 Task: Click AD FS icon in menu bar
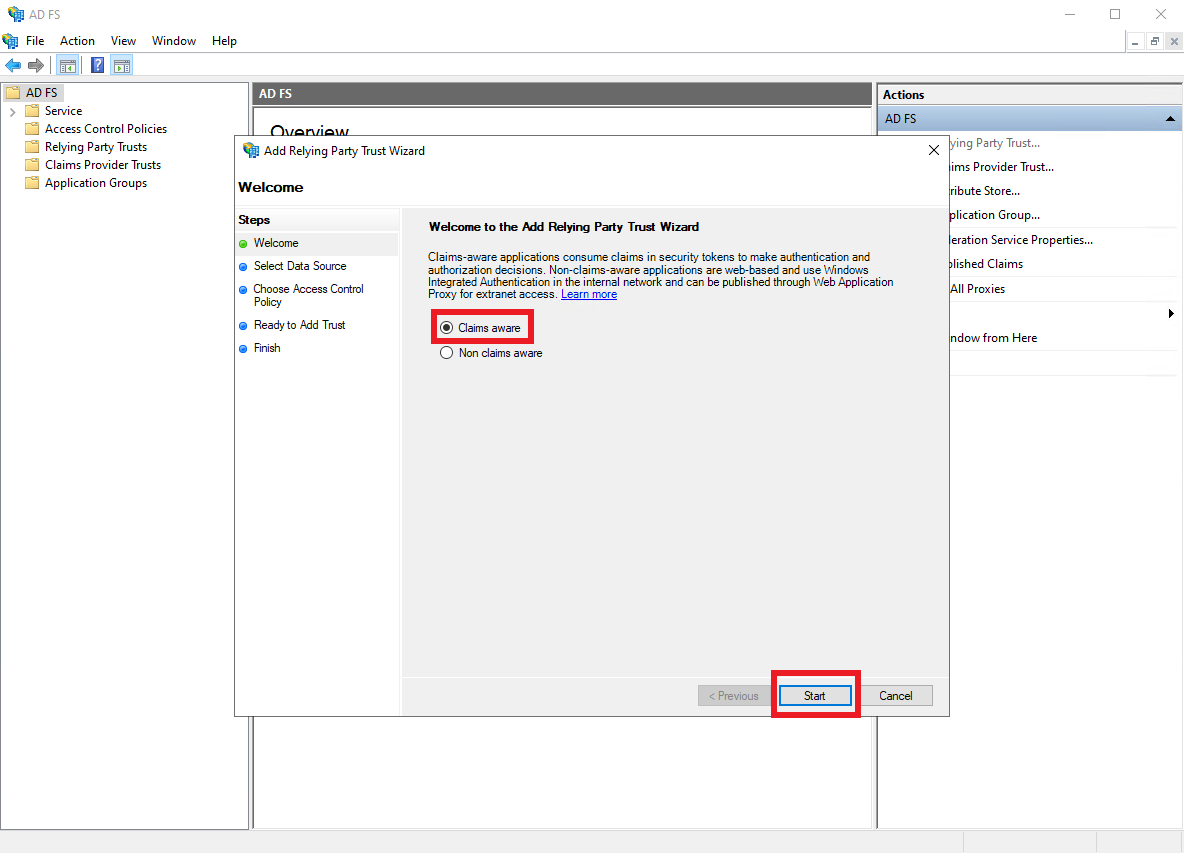pyautogui.click(x=10, y=41)
